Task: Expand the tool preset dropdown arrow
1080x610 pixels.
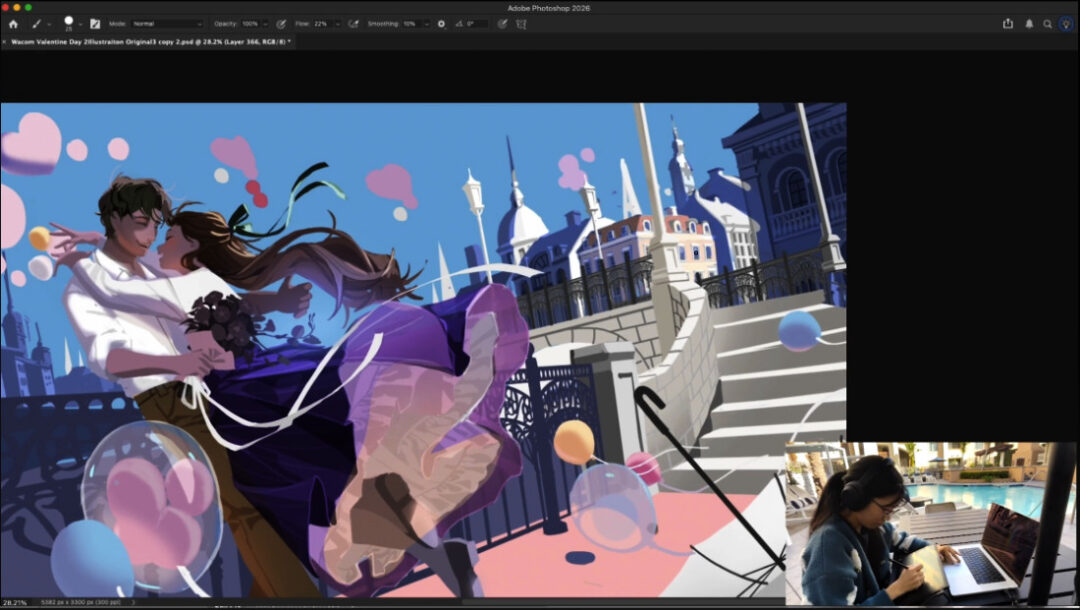Action: click(49, 24)
